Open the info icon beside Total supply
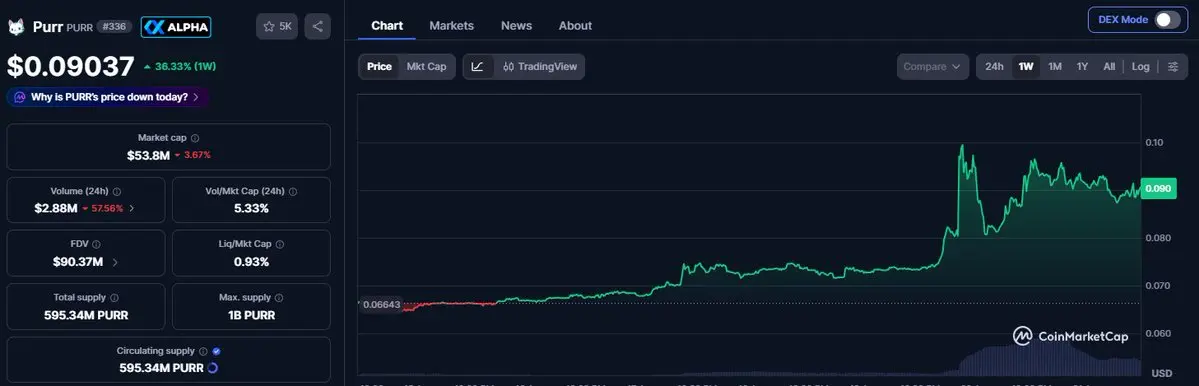1199x386 pixels. 114,298
